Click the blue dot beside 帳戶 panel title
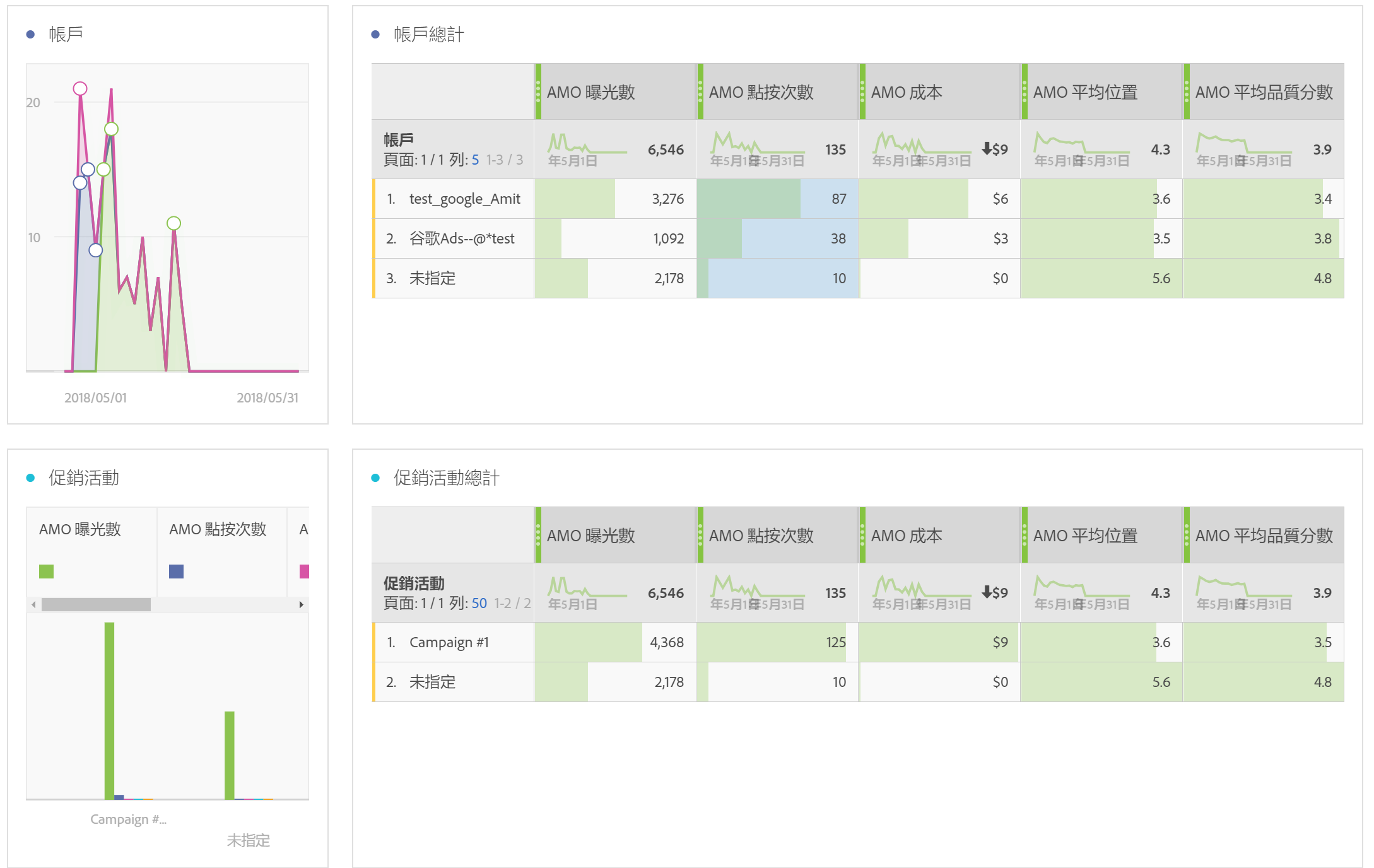Screen dimensions: 1374x868 [x=30, y=35]
